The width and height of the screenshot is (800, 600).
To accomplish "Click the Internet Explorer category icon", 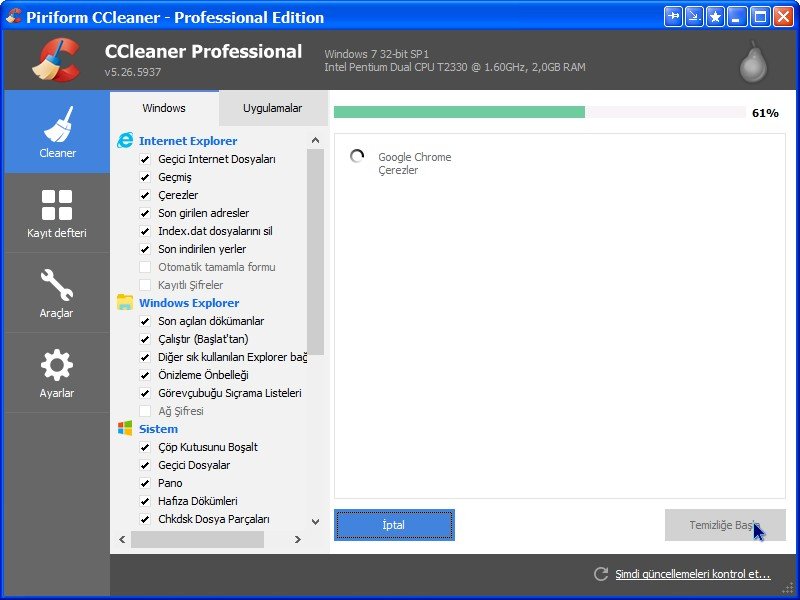I will [x=125, y=140].
